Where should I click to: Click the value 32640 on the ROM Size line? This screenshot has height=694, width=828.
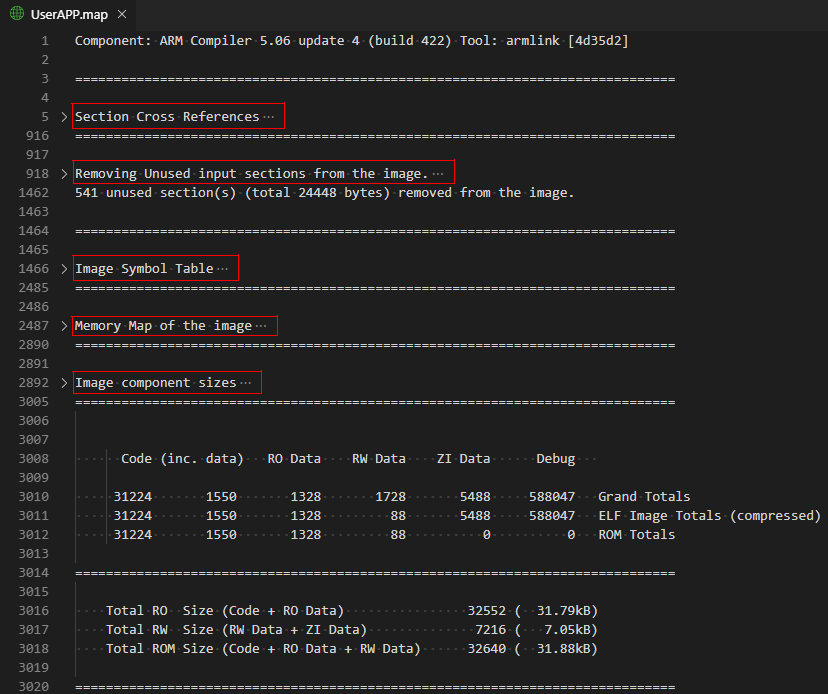pos(487,649)
